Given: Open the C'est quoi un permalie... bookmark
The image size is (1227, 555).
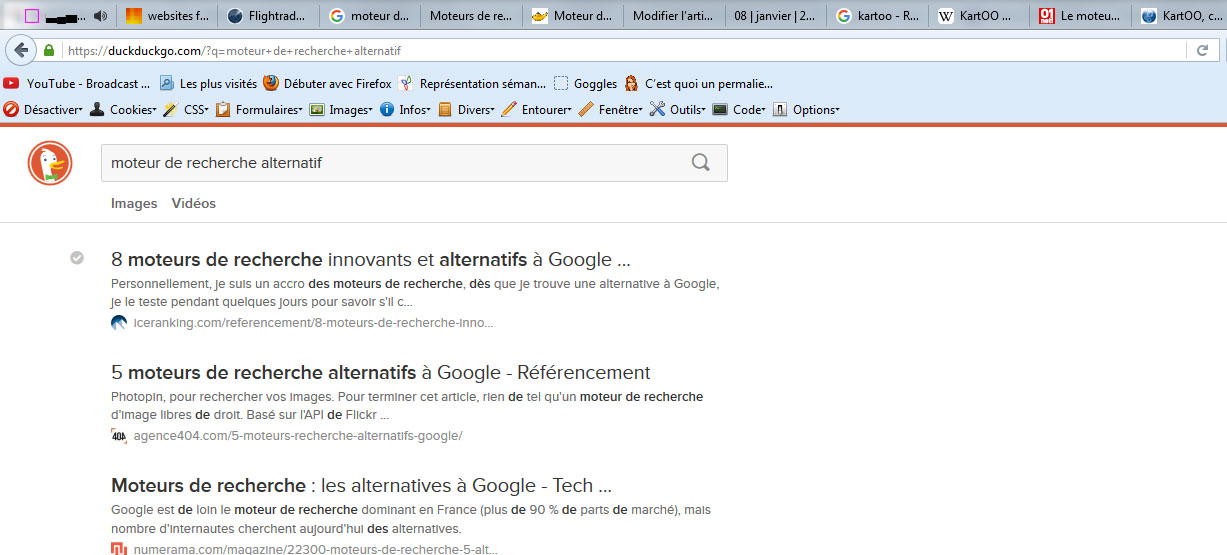Looking at the screenshot, I should point(698,84).
